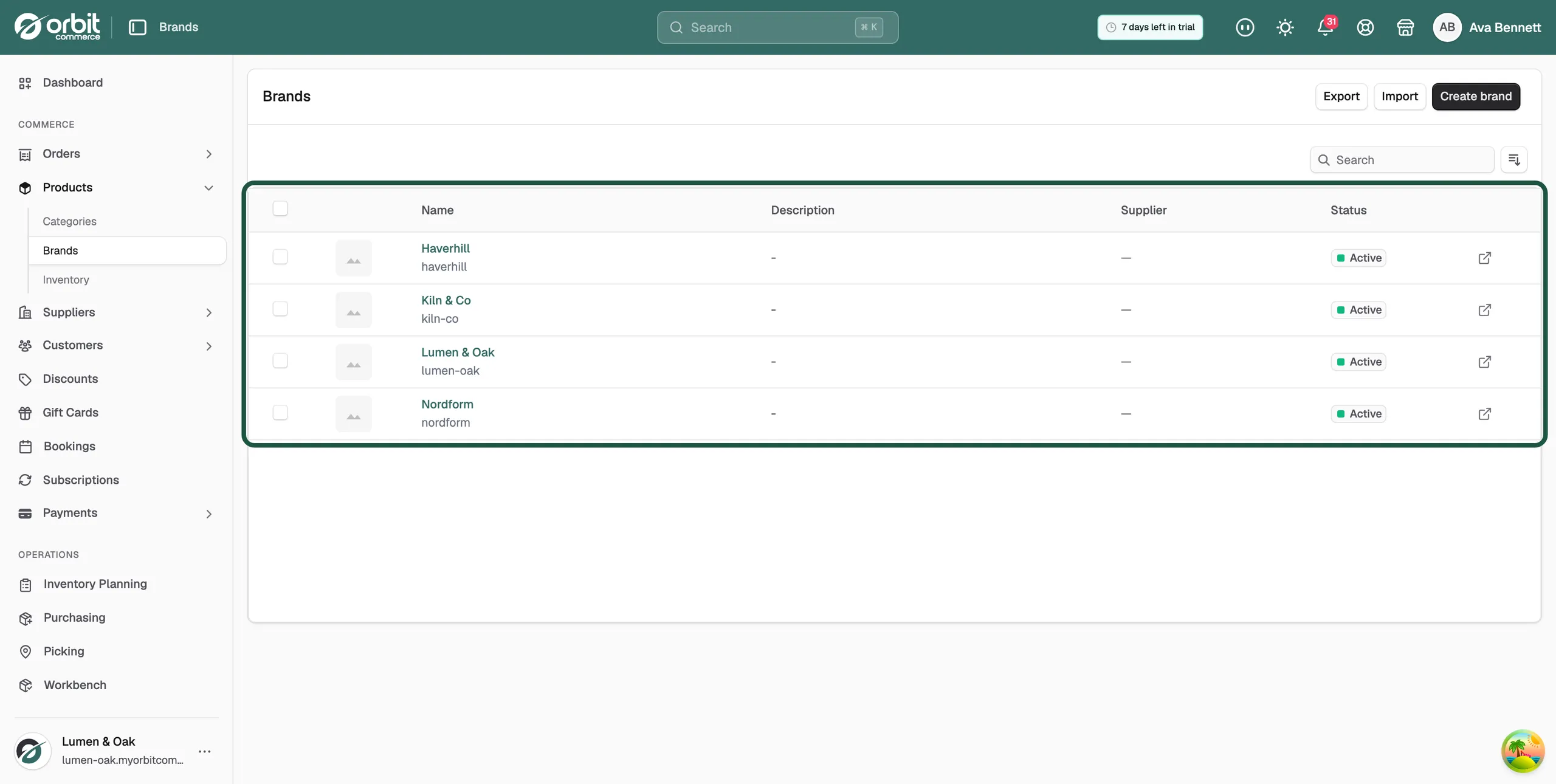The height and width of the screenshot is (784, 1556).
Task: Click the Import button
Action: (1400, 97)
